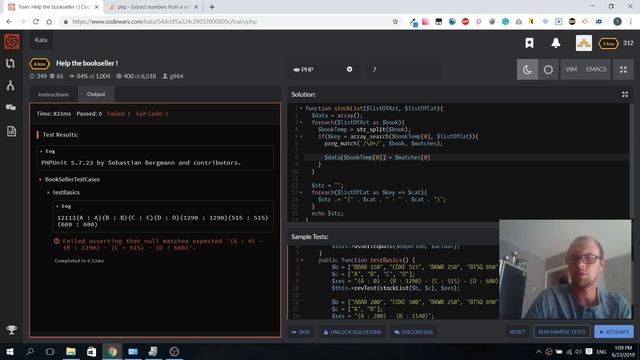
Task: Click the 6 kyu kata rank badge
Action: [x=40, y=64]
